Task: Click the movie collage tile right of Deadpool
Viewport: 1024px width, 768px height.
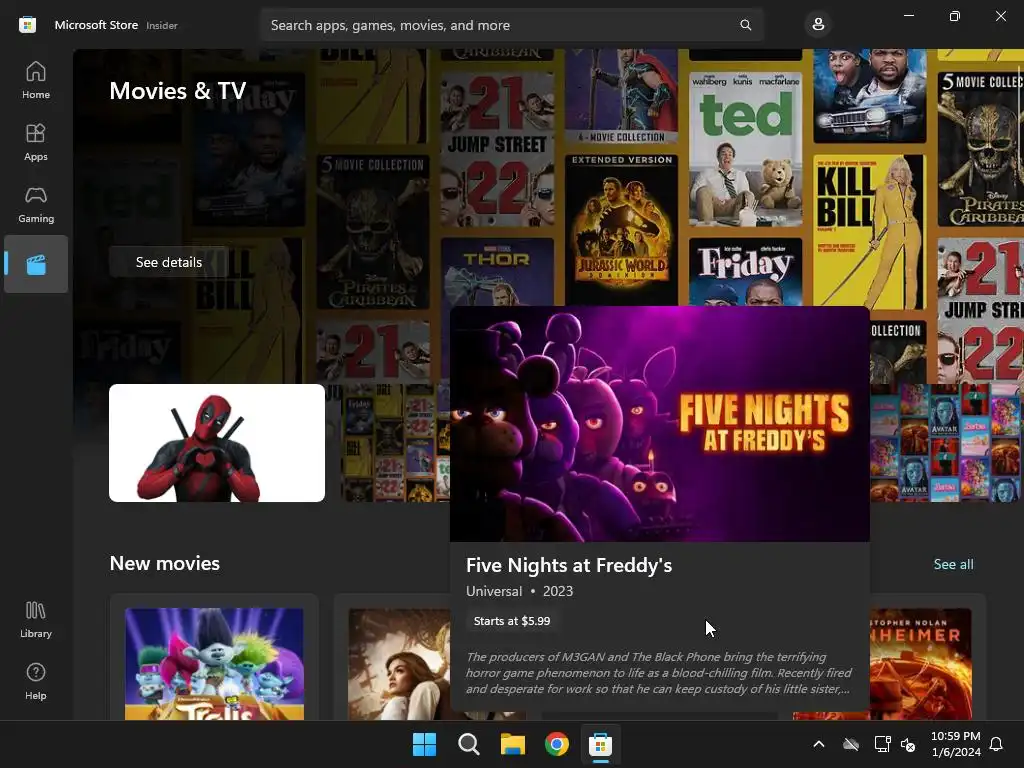Action: [x=396, y=443]
